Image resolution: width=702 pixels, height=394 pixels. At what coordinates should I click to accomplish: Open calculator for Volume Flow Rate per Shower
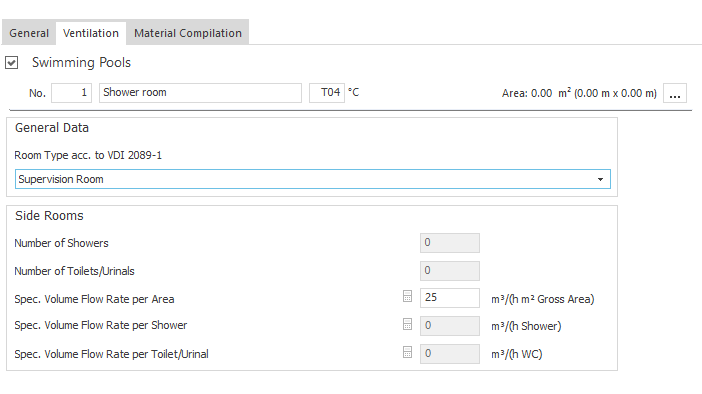(407, 324)
